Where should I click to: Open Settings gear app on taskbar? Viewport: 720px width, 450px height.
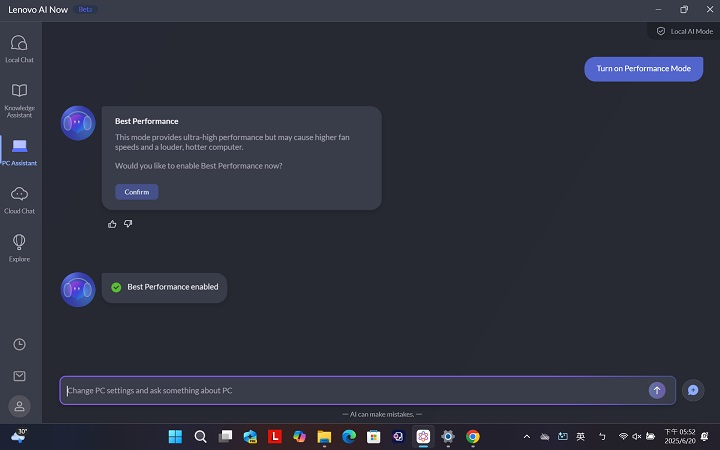point(448,437)
